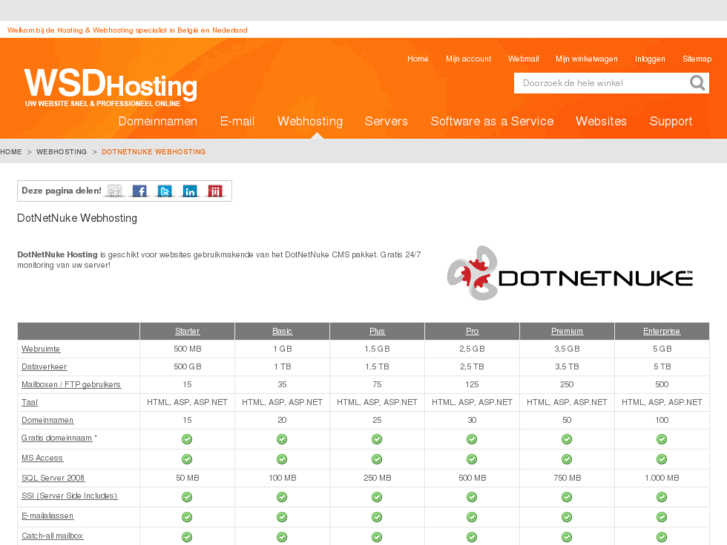Click the Inloggen link
This screenshot has width=727, height=545.
pos(650,59)
